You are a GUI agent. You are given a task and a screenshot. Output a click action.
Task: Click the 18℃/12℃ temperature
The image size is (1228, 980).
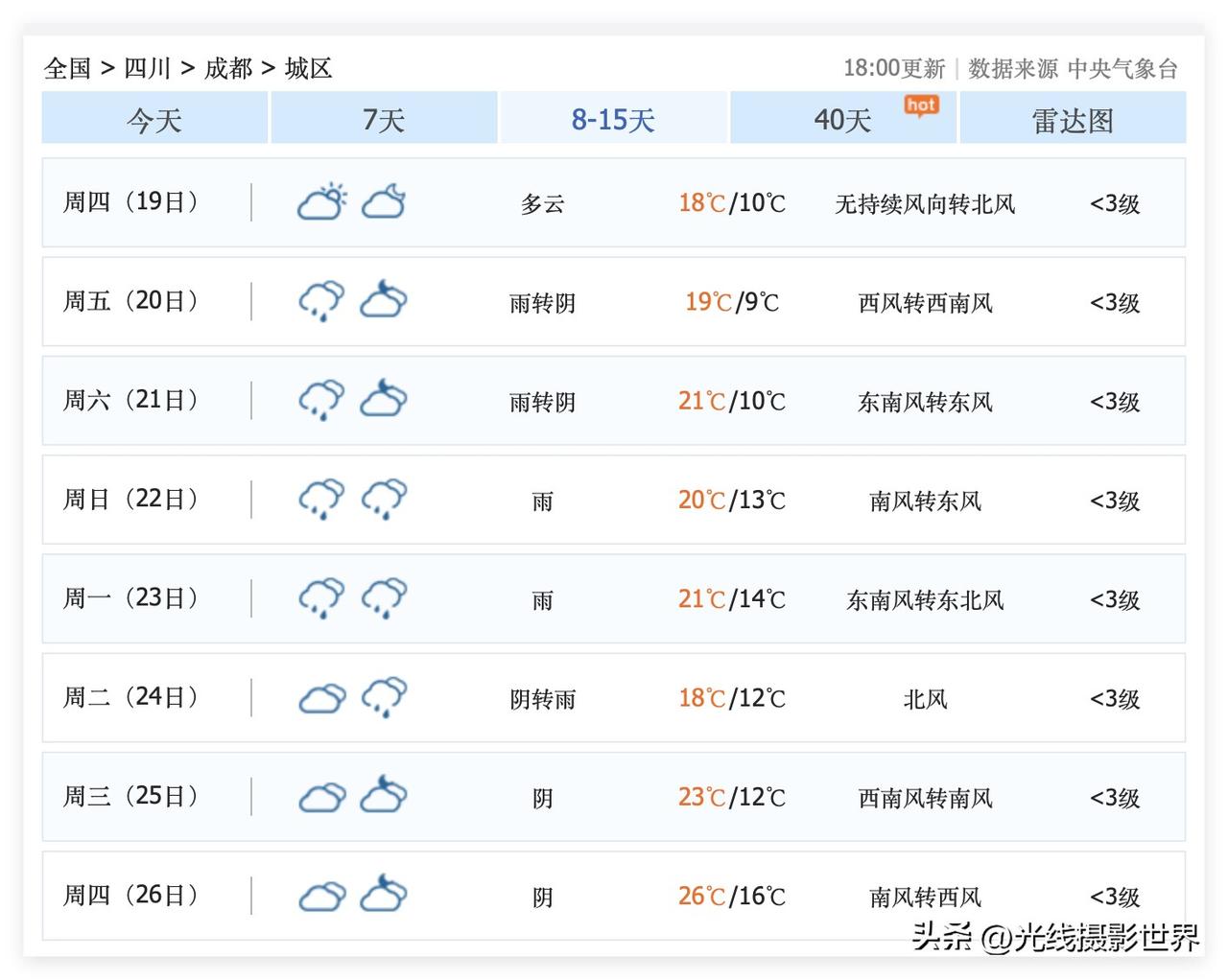[732, 698]
